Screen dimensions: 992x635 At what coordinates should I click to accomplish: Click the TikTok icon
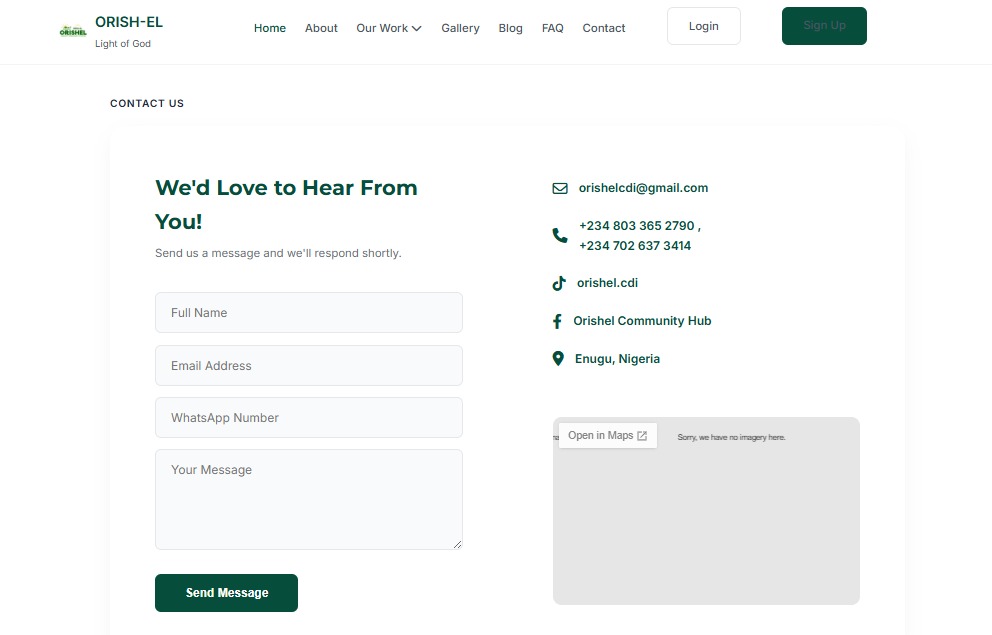point(559,283)
